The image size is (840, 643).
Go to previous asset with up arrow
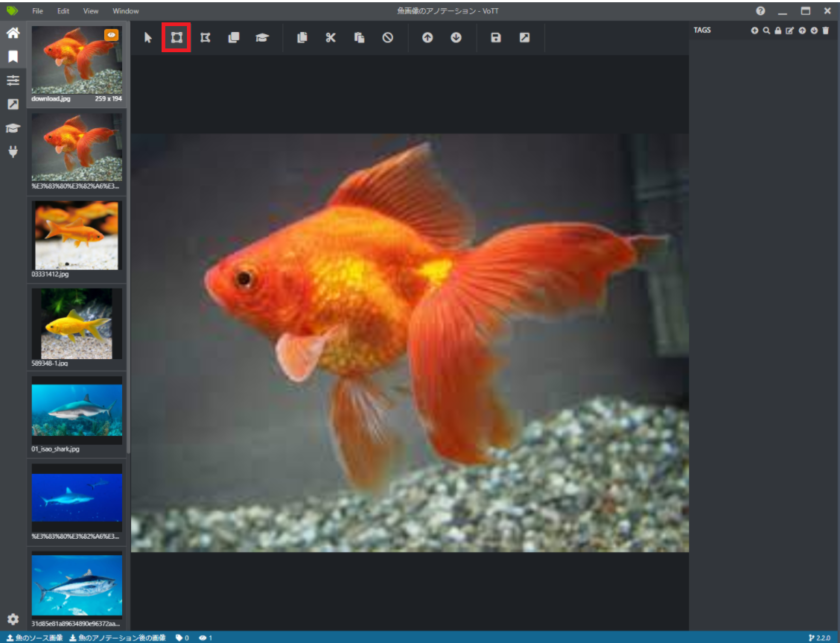[x=427, y=38]
